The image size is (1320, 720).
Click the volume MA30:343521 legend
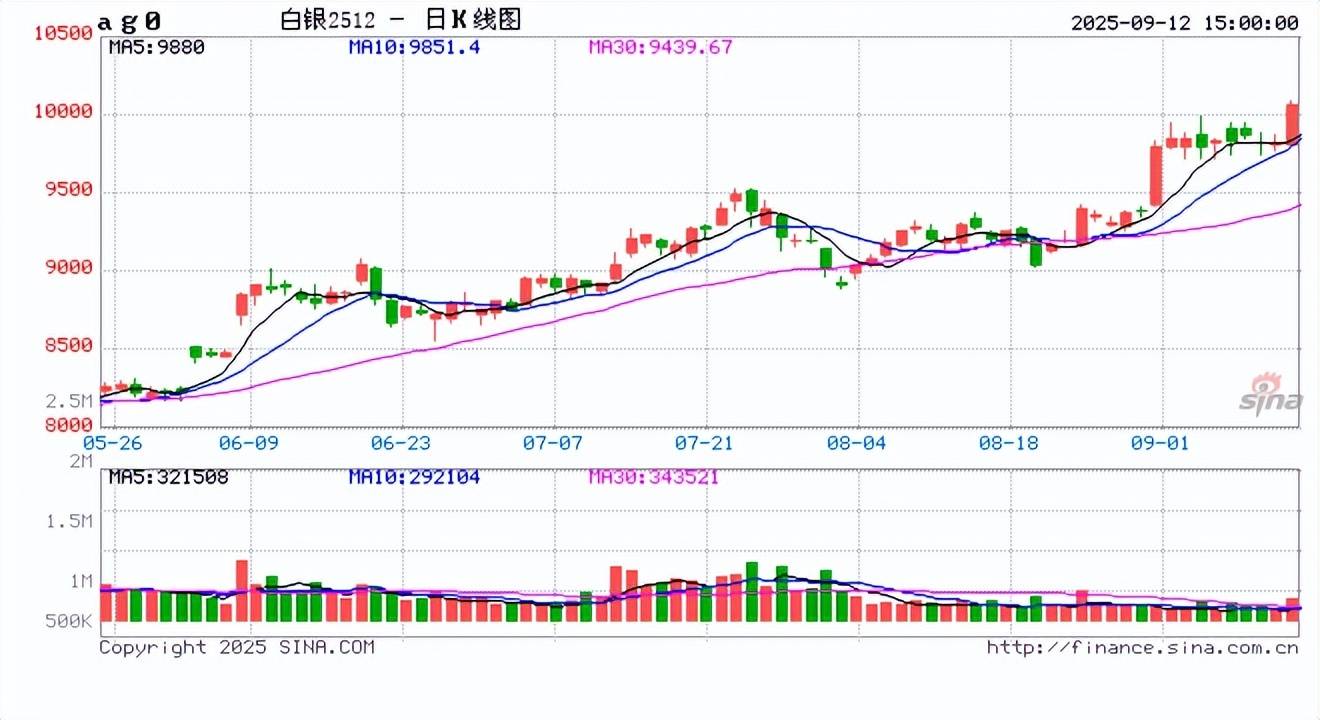(653, 477)
